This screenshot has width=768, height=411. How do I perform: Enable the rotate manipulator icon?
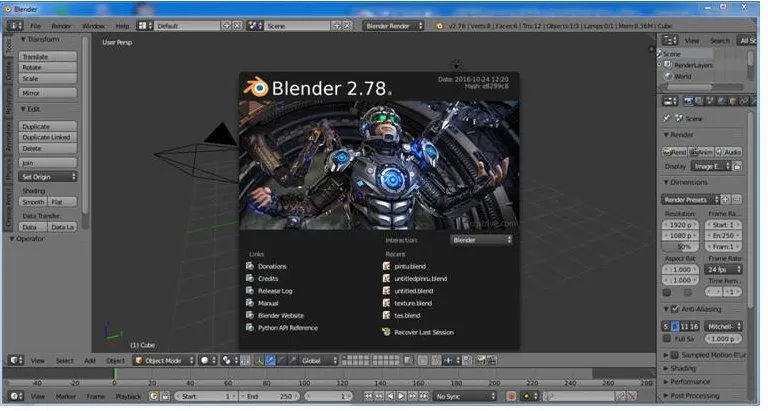tap(282, 361)
